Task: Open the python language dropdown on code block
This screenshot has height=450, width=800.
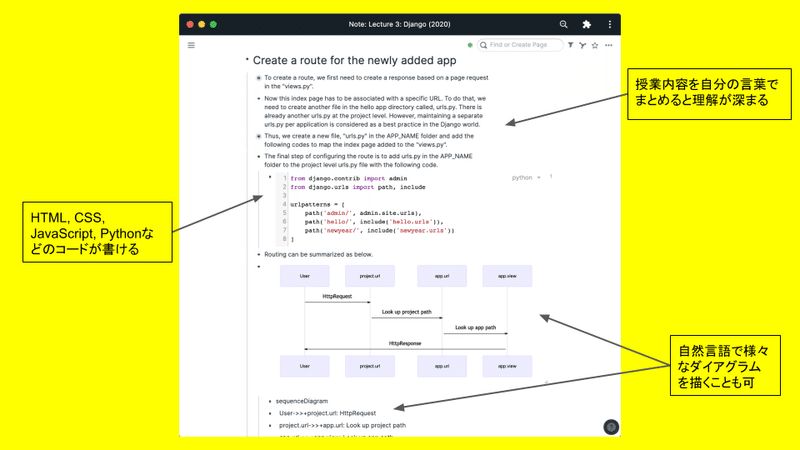Action: click(526, 178)
